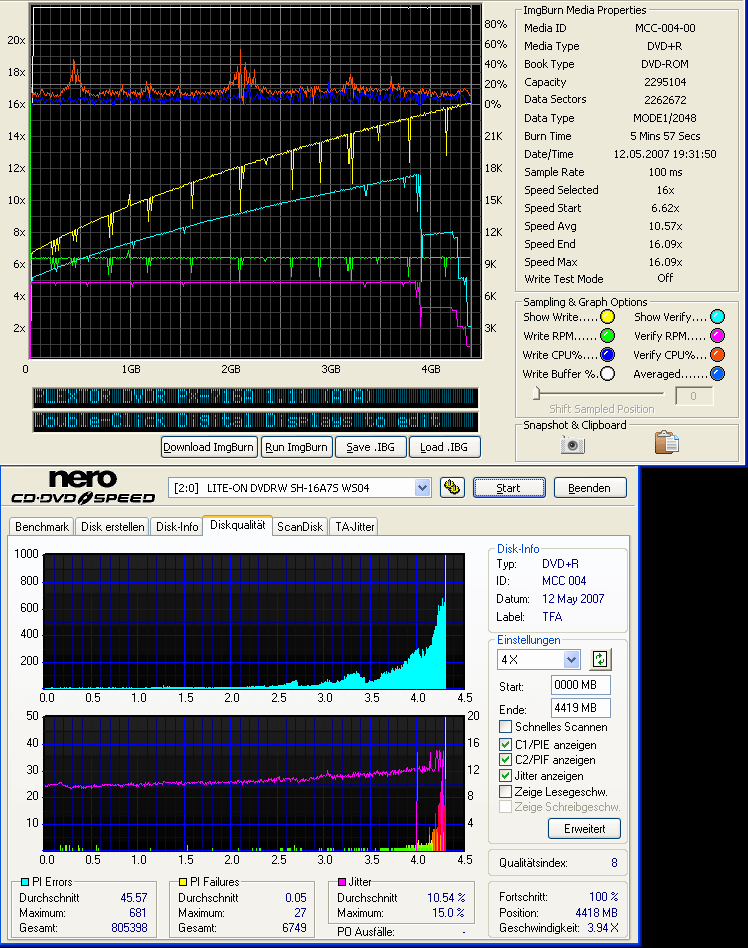Click the Download ImgBurn button
The image size is (748, 948).
[x=209, y=447]
